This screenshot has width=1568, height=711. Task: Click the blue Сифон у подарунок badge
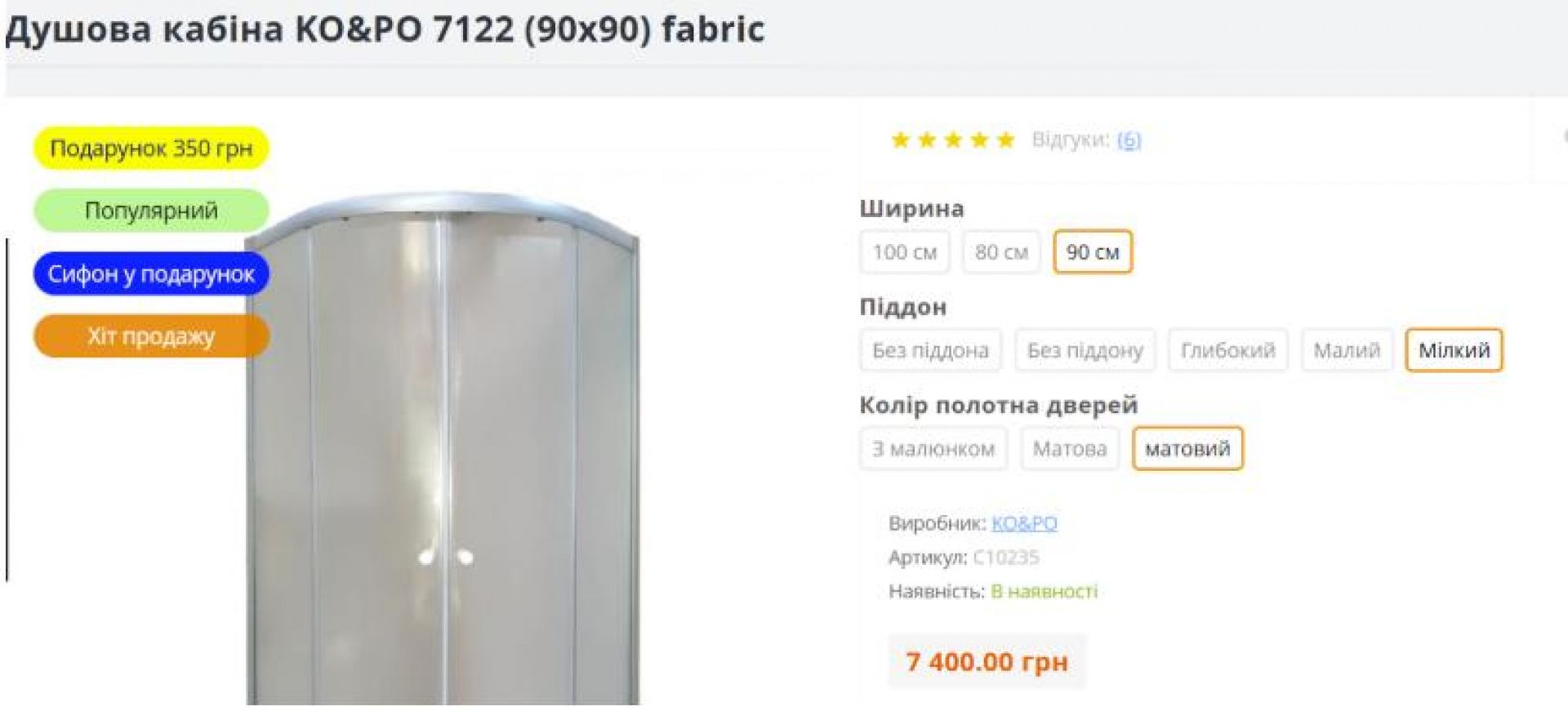151,273
